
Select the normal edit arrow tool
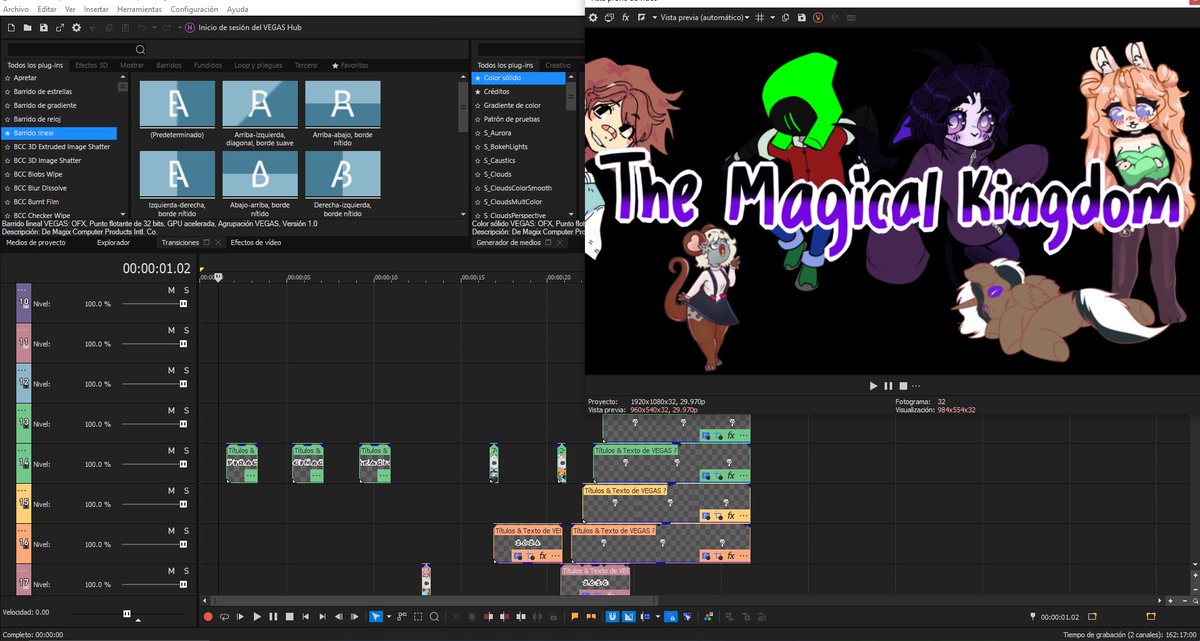[376, 617]
